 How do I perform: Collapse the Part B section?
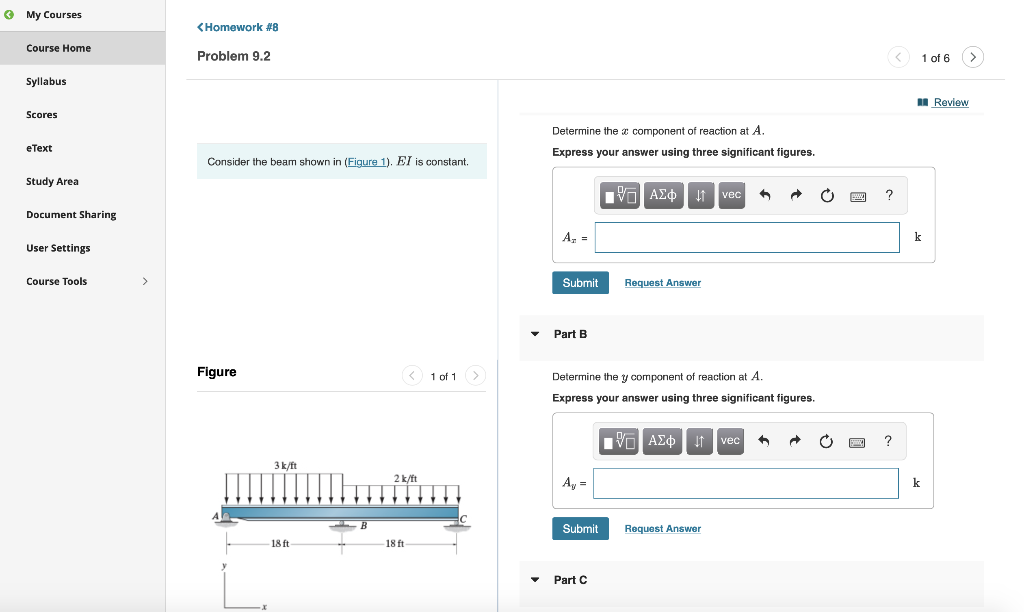(535, 334)
